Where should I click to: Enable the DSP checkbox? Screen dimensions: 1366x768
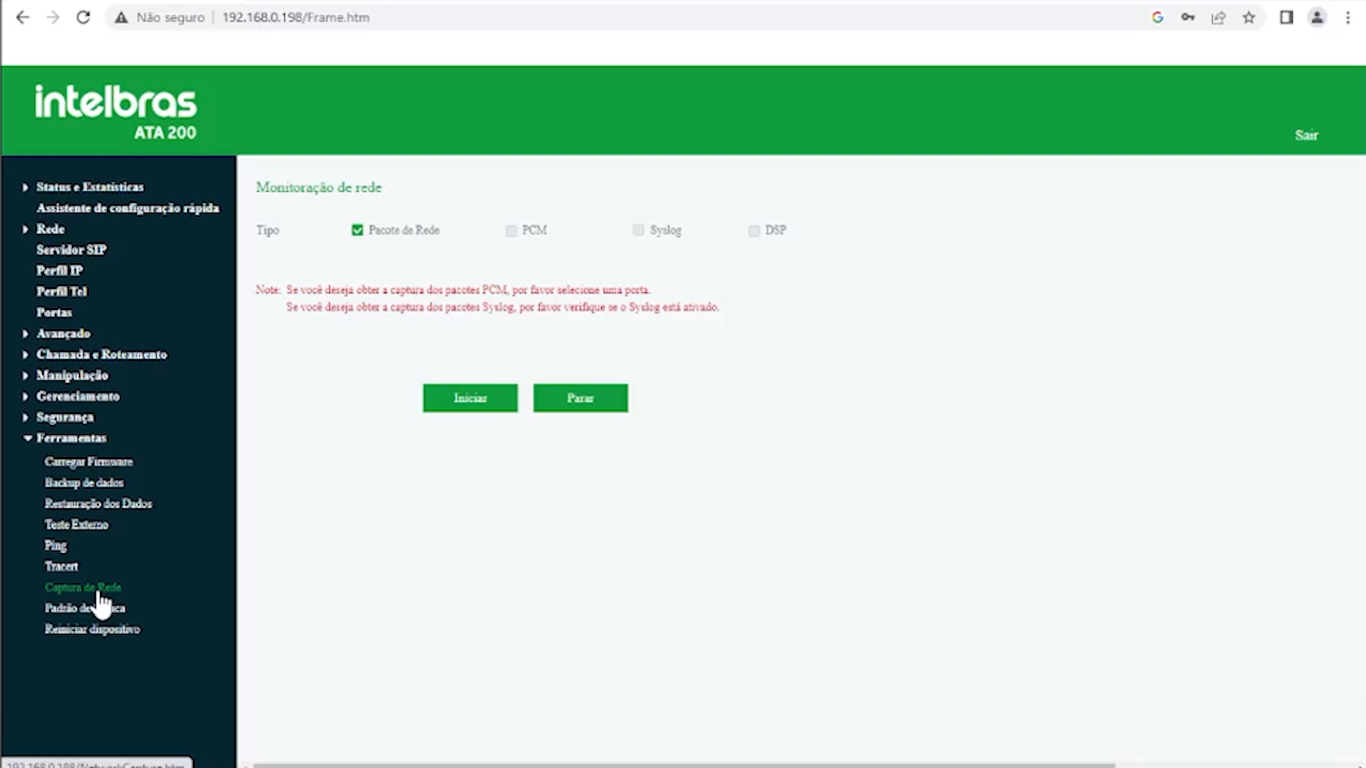(x=754, y=230)
